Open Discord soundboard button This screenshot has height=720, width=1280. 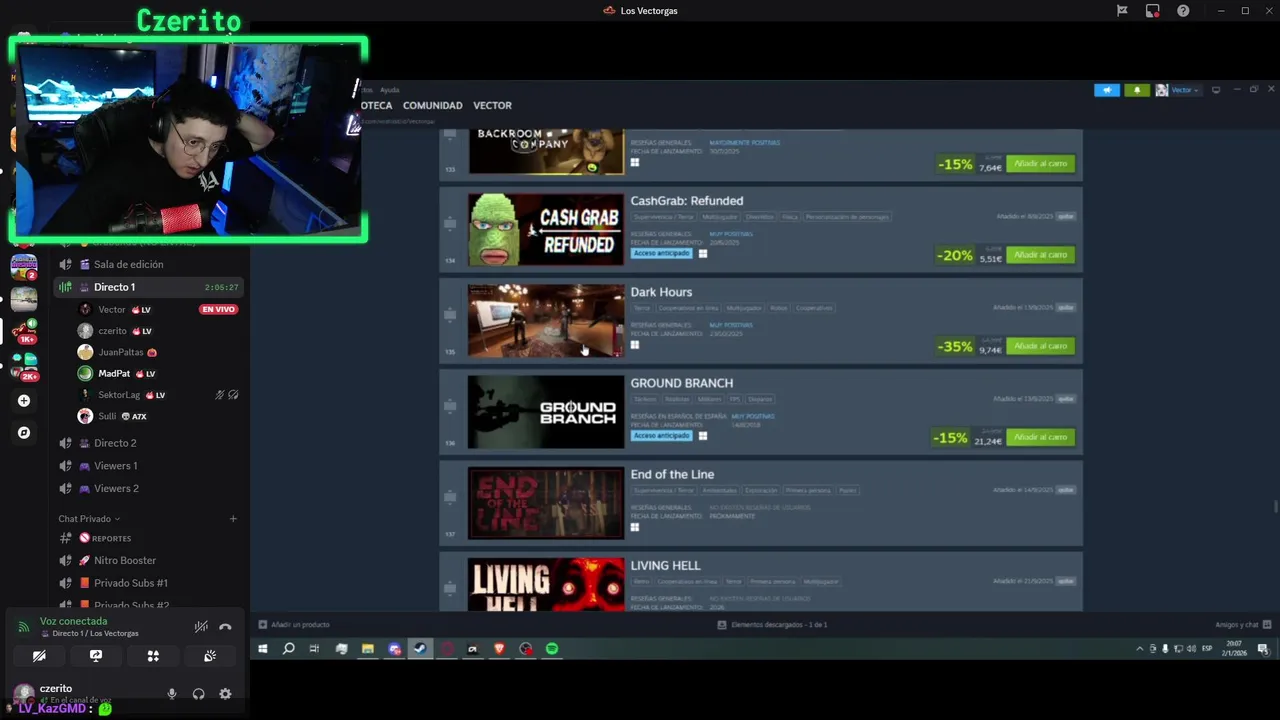(x=210, y=656)
